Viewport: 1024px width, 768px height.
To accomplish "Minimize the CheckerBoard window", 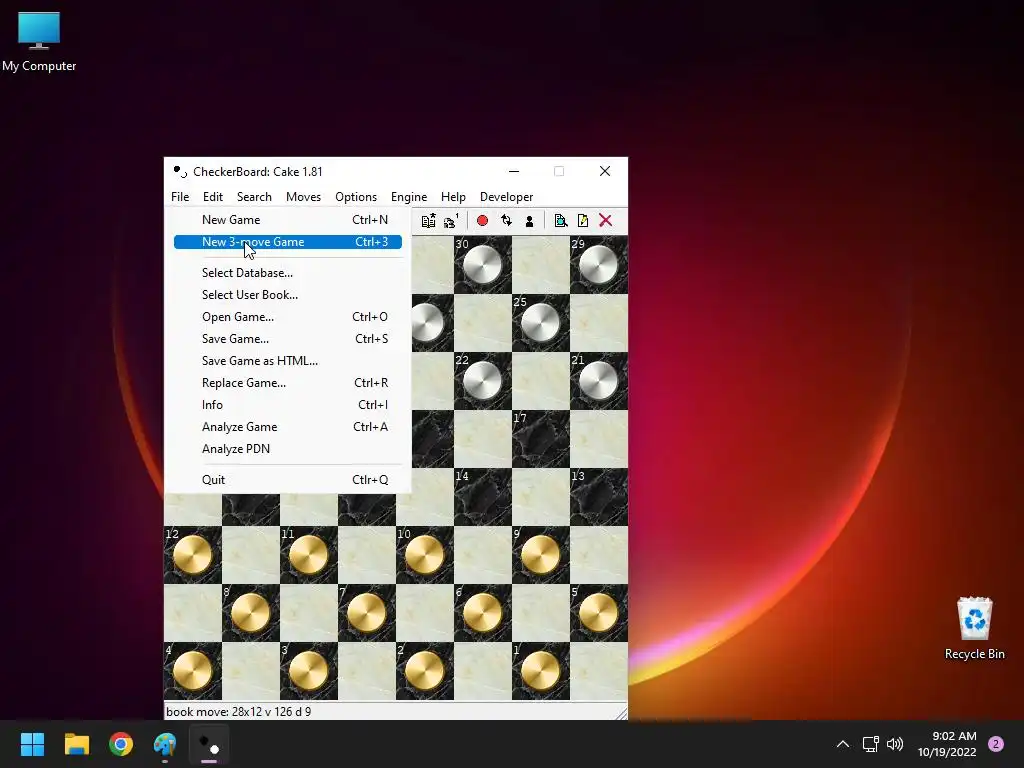I will coord(514,171).
